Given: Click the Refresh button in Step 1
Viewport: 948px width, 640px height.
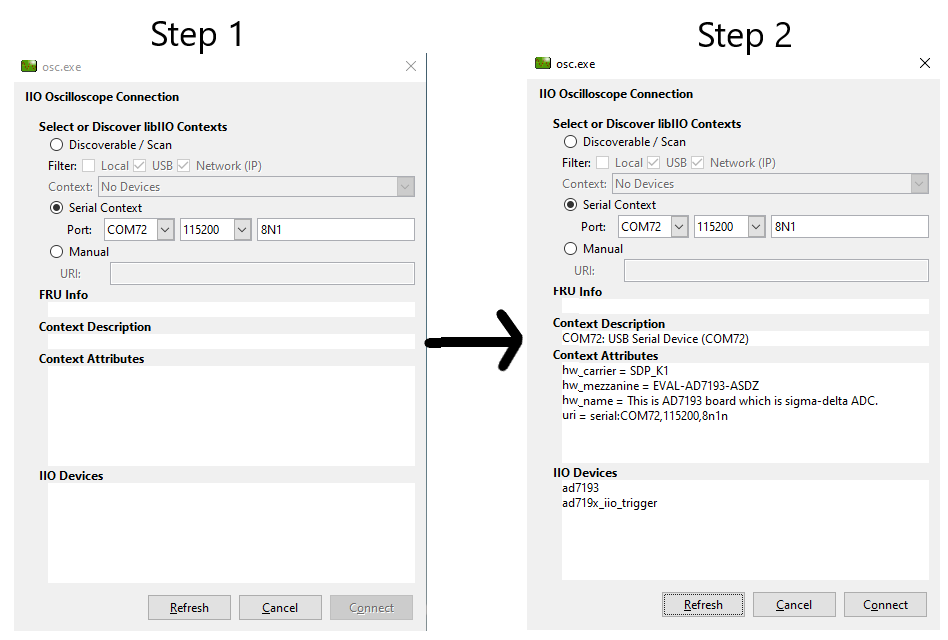Looking at the screenshot, I should point(189,607).
